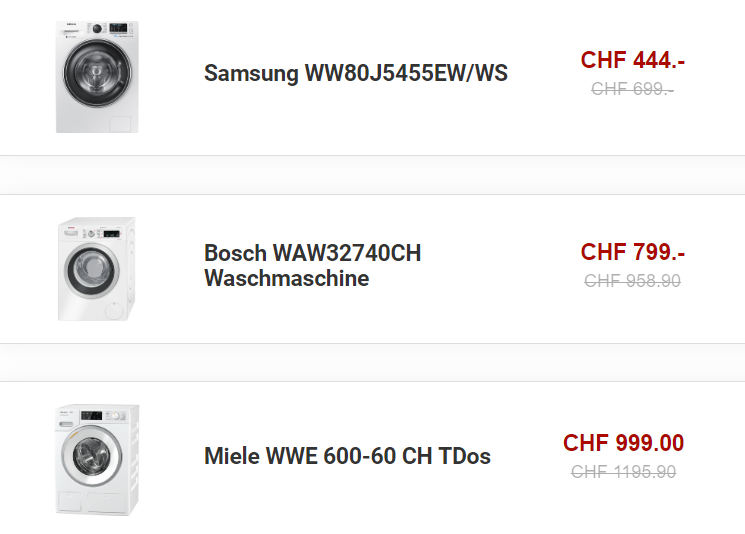
Task: Click the control dial on the Samsung image
Action: coord(97,29)
